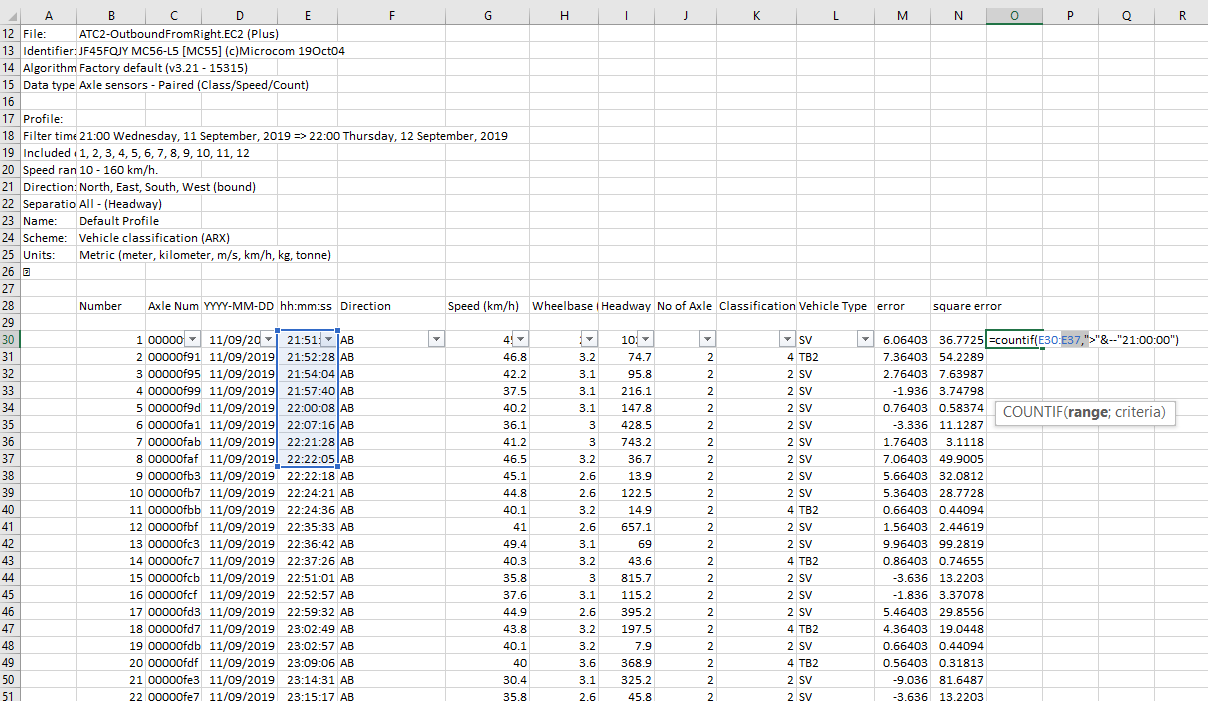Select column header L
The width and height of the screenshot is (1208, 701).
coord(835,14)
